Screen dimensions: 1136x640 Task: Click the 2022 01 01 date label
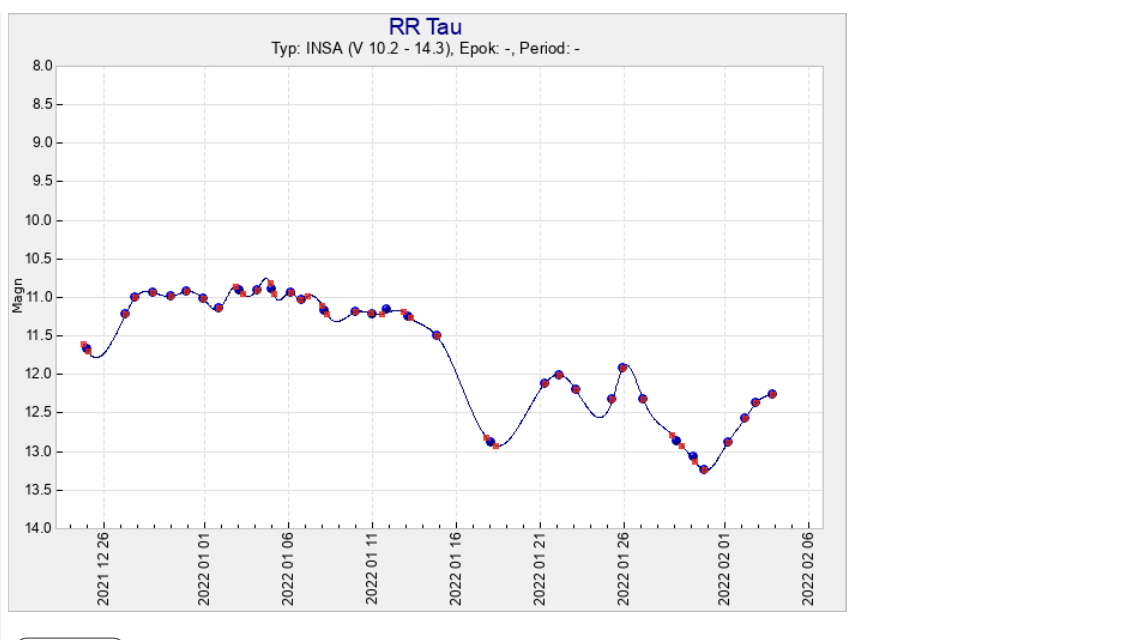click(204, 571)
